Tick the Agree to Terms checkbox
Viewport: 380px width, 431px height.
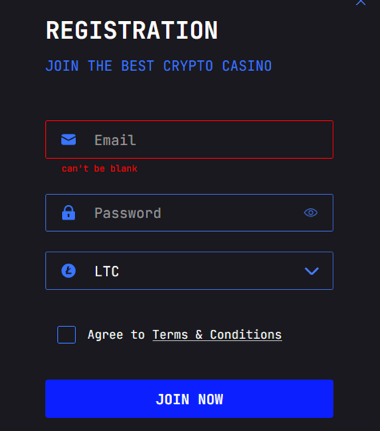pos(66,335)
